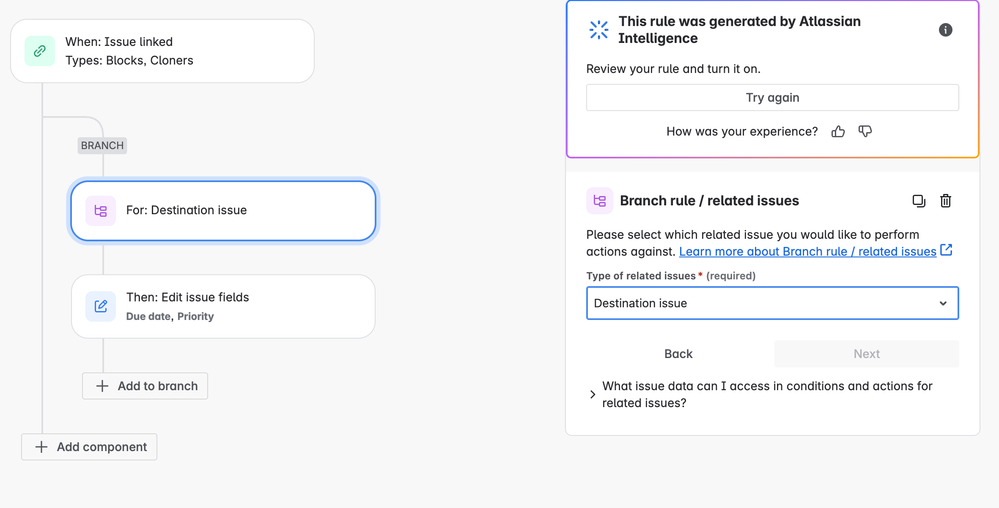The width and height of the screenshot is (999, 508).
Task: Open Learn more about Branch rule link
Action: coord(807,252)
